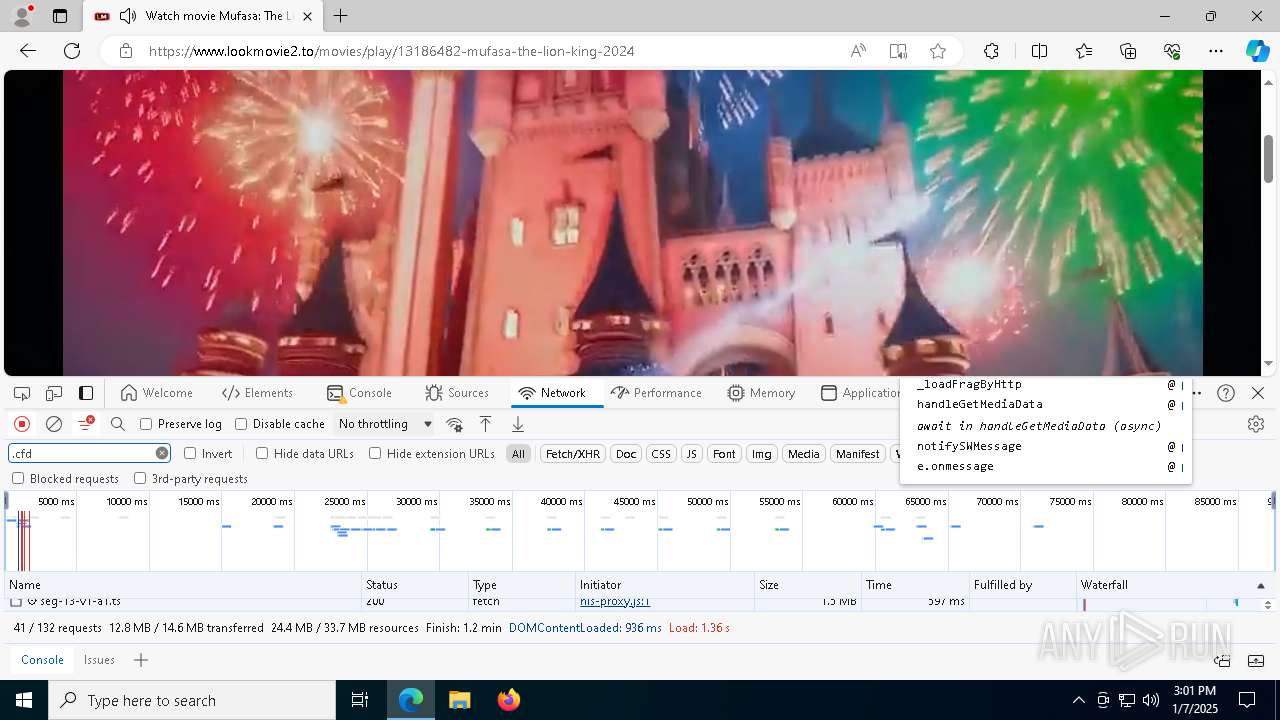This screenshot has height=720, width=1280.
Task: Switch to the Elements tab
Action: [x=258, y=393]
